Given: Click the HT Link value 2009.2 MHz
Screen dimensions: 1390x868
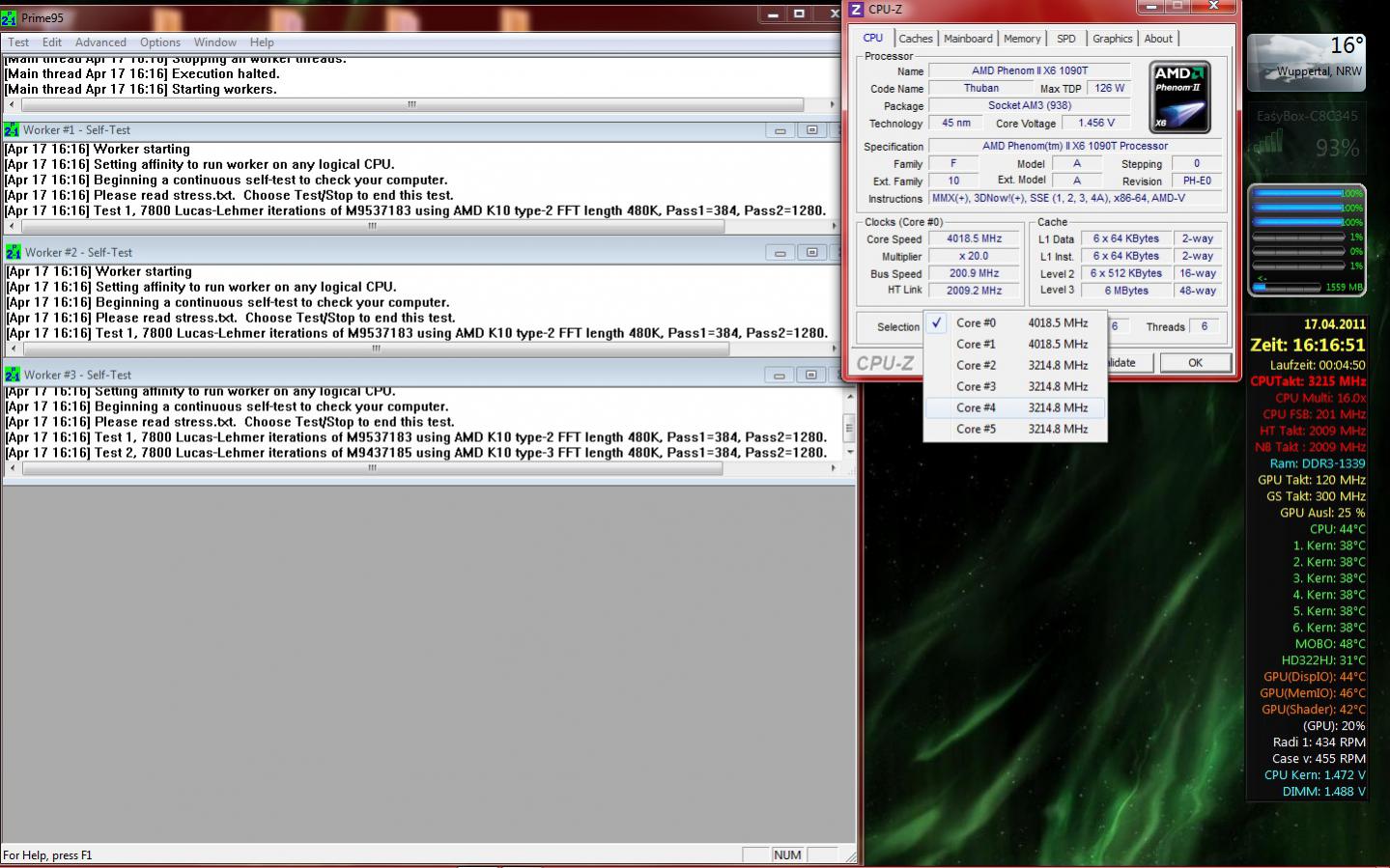Looking at the screenshot, I should pyautogui.click(x=974, y=290).
